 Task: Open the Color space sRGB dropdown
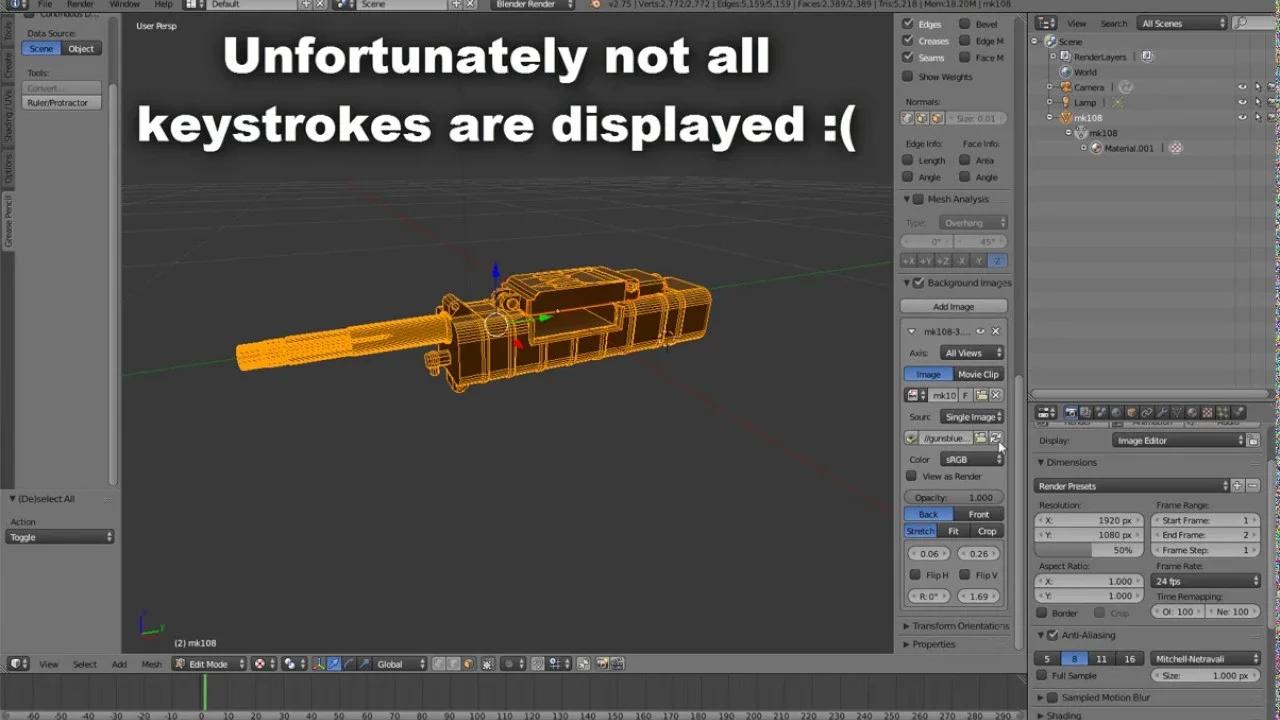971,459
